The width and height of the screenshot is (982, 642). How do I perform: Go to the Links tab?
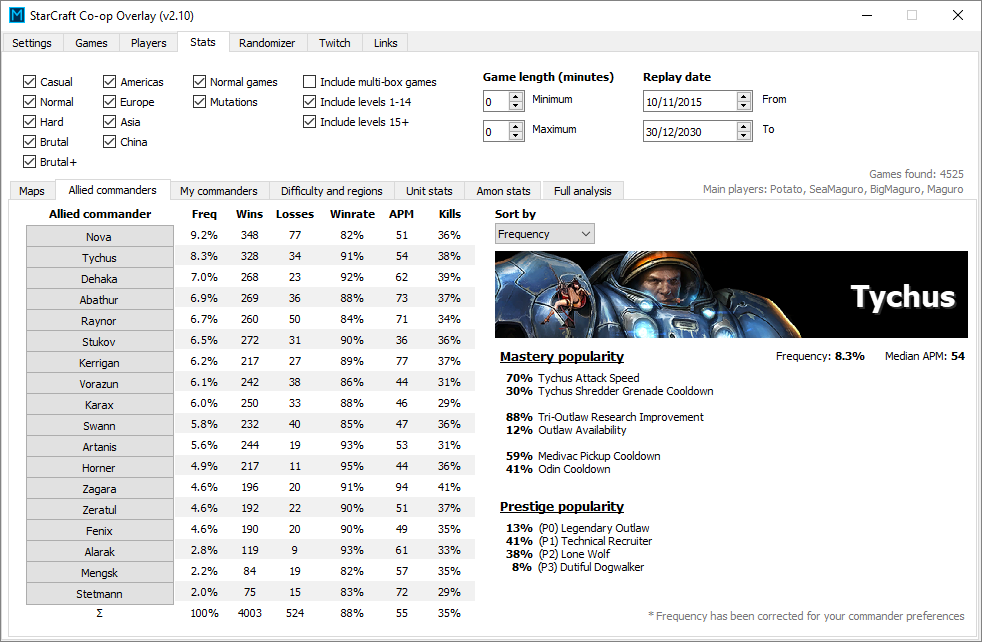385,43
